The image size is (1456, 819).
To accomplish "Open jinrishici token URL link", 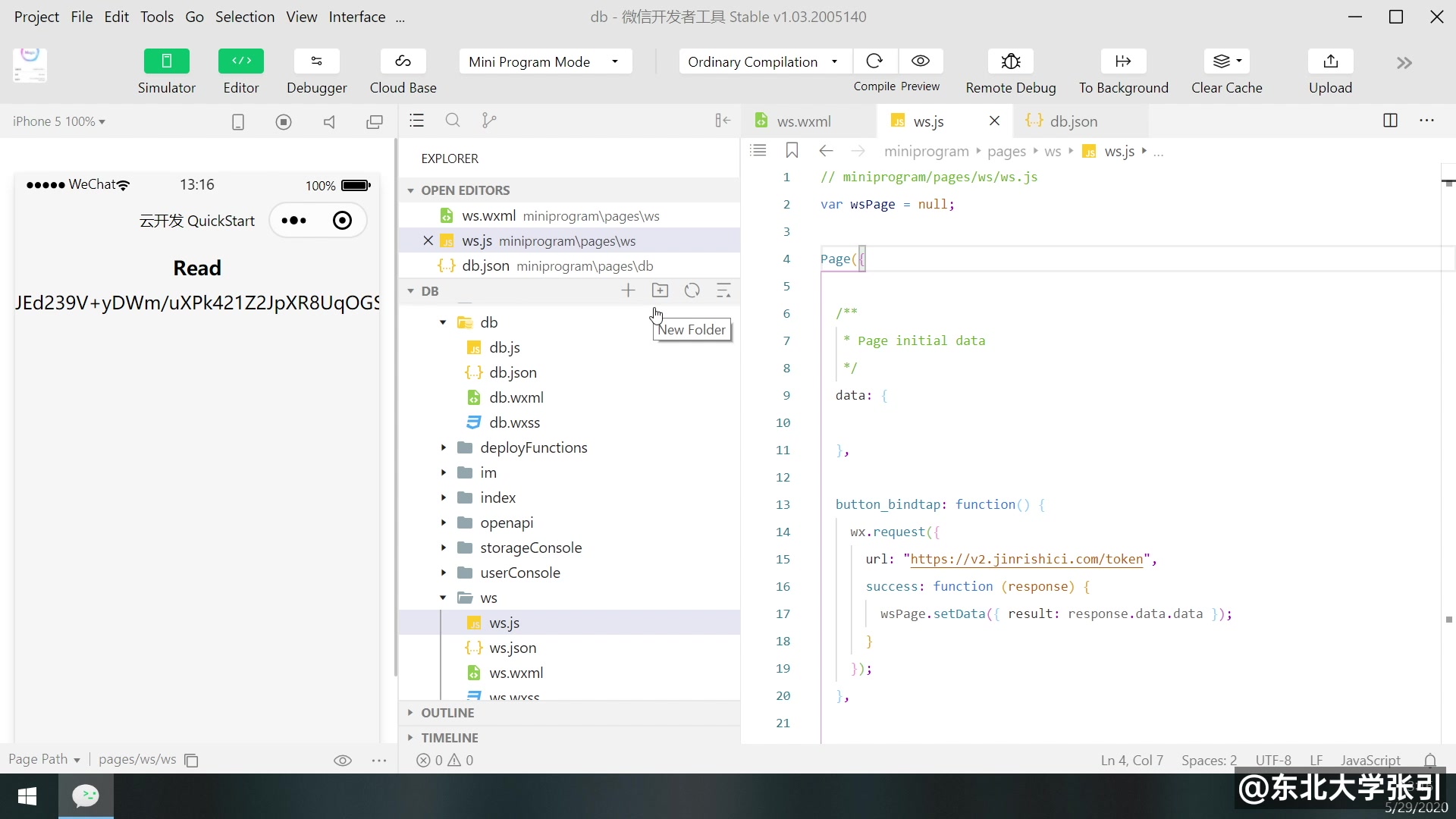I will pyautogui.click(x=1027, y=559).
